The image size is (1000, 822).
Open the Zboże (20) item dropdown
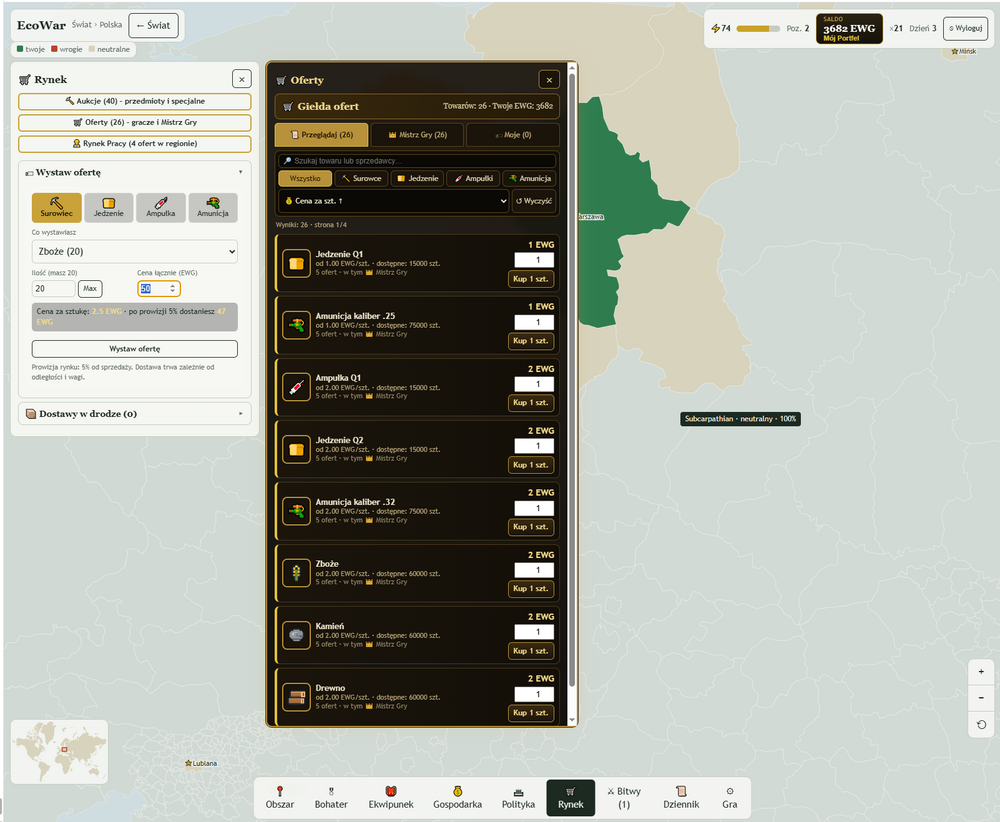[x=135, y=251]
